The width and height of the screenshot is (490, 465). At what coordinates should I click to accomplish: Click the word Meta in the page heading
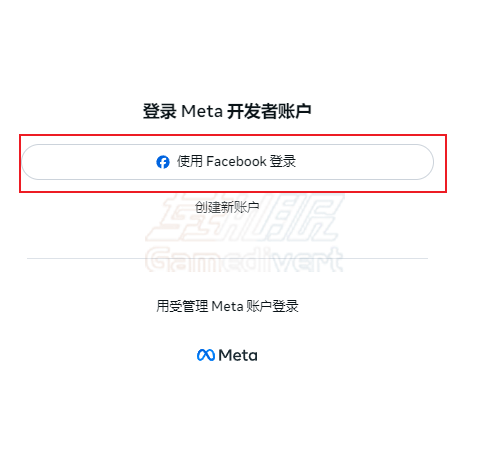(x=202, y=111)
